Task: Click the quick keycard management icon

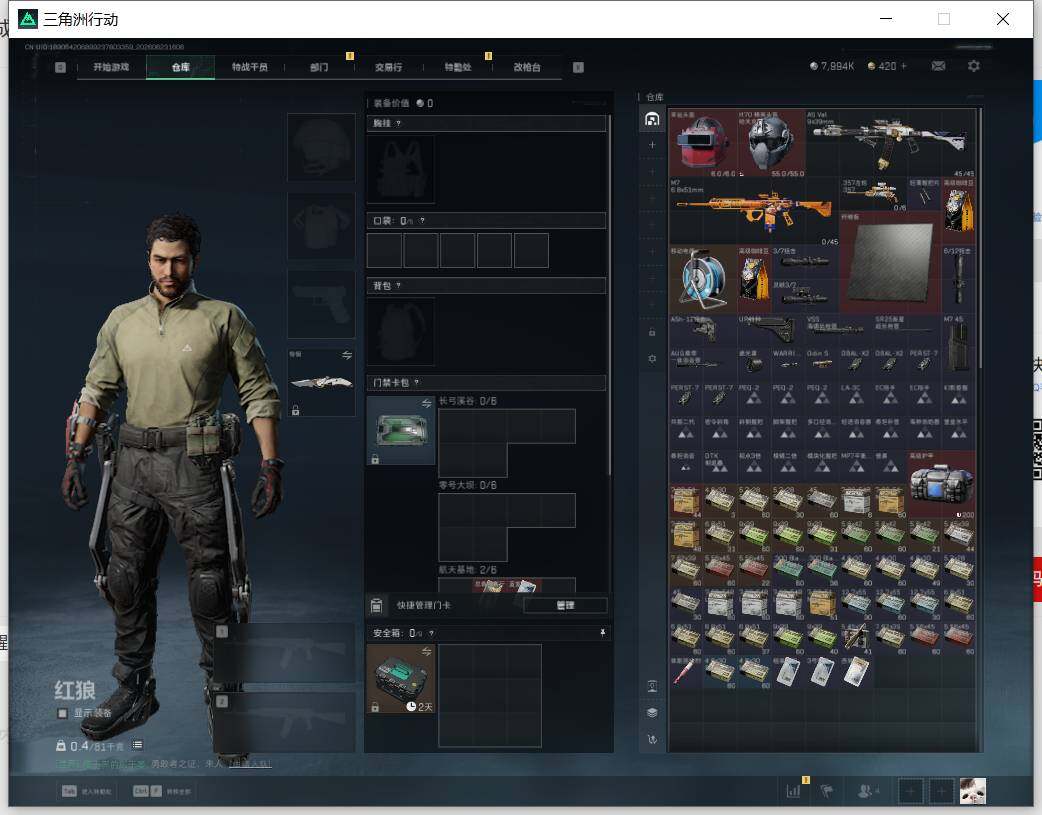Action: click(376, 605)
